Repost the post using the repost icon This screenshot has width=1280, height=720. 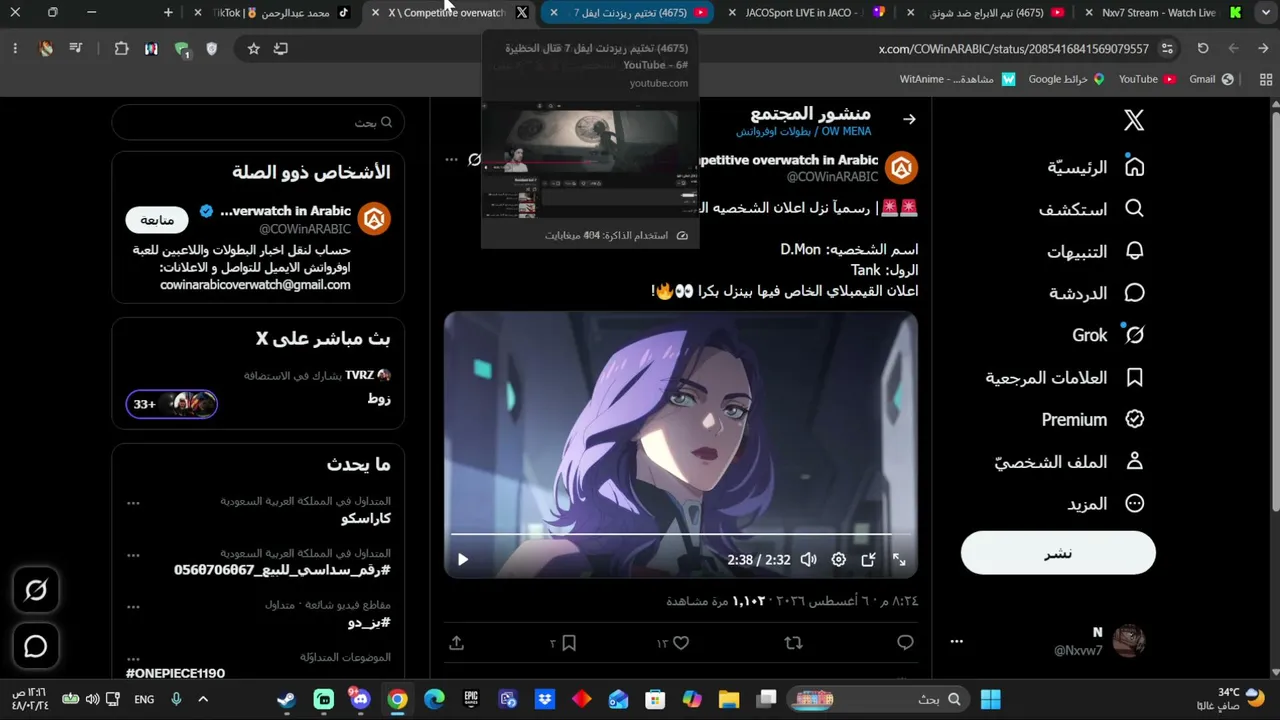pos(794,643)
